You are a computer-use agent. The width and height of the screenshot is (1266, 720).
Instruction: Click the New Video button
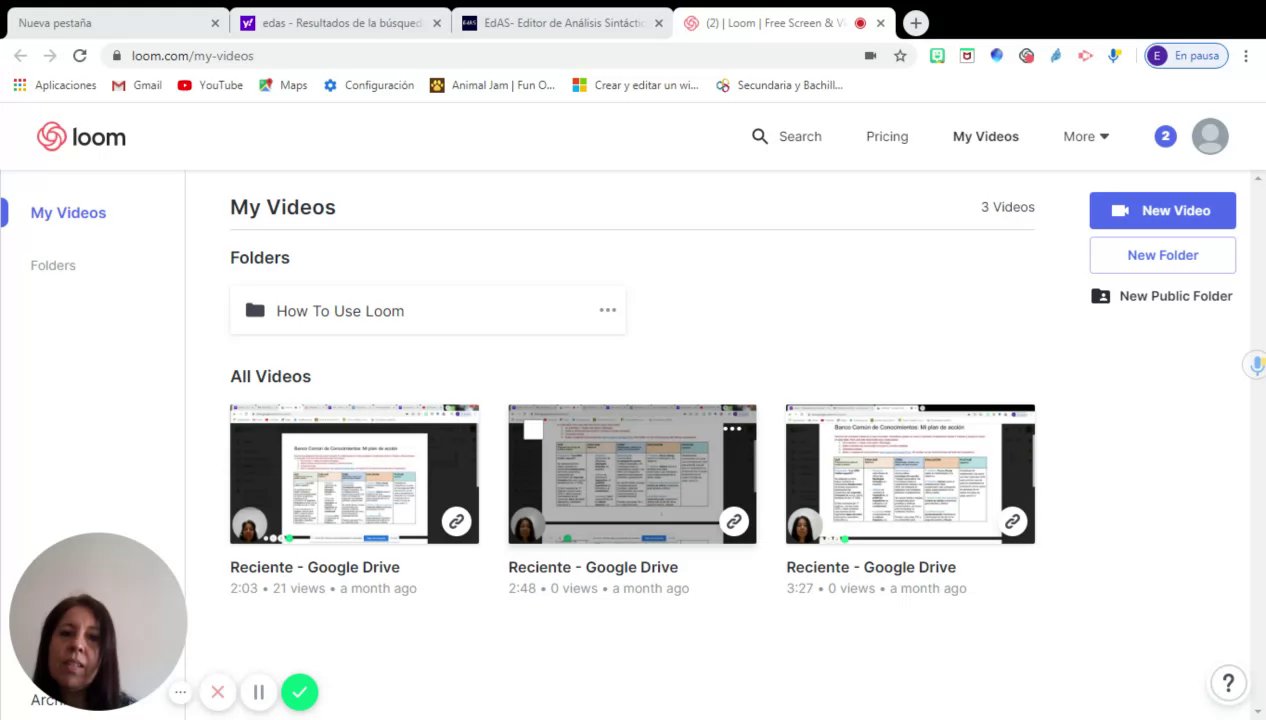coord(1162,210)
